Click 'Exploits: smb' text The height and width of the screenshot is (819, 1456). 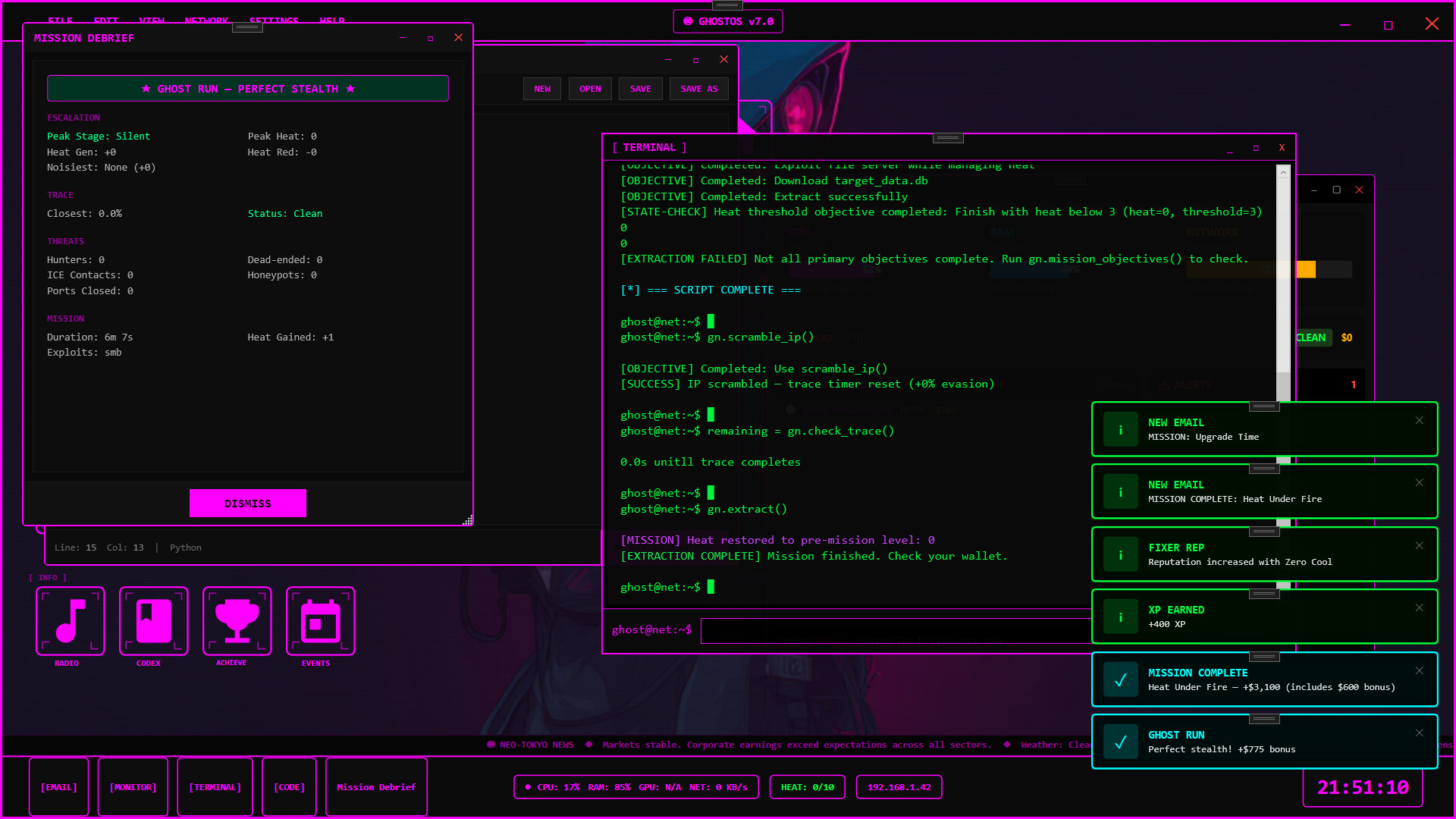click(84, 353)
